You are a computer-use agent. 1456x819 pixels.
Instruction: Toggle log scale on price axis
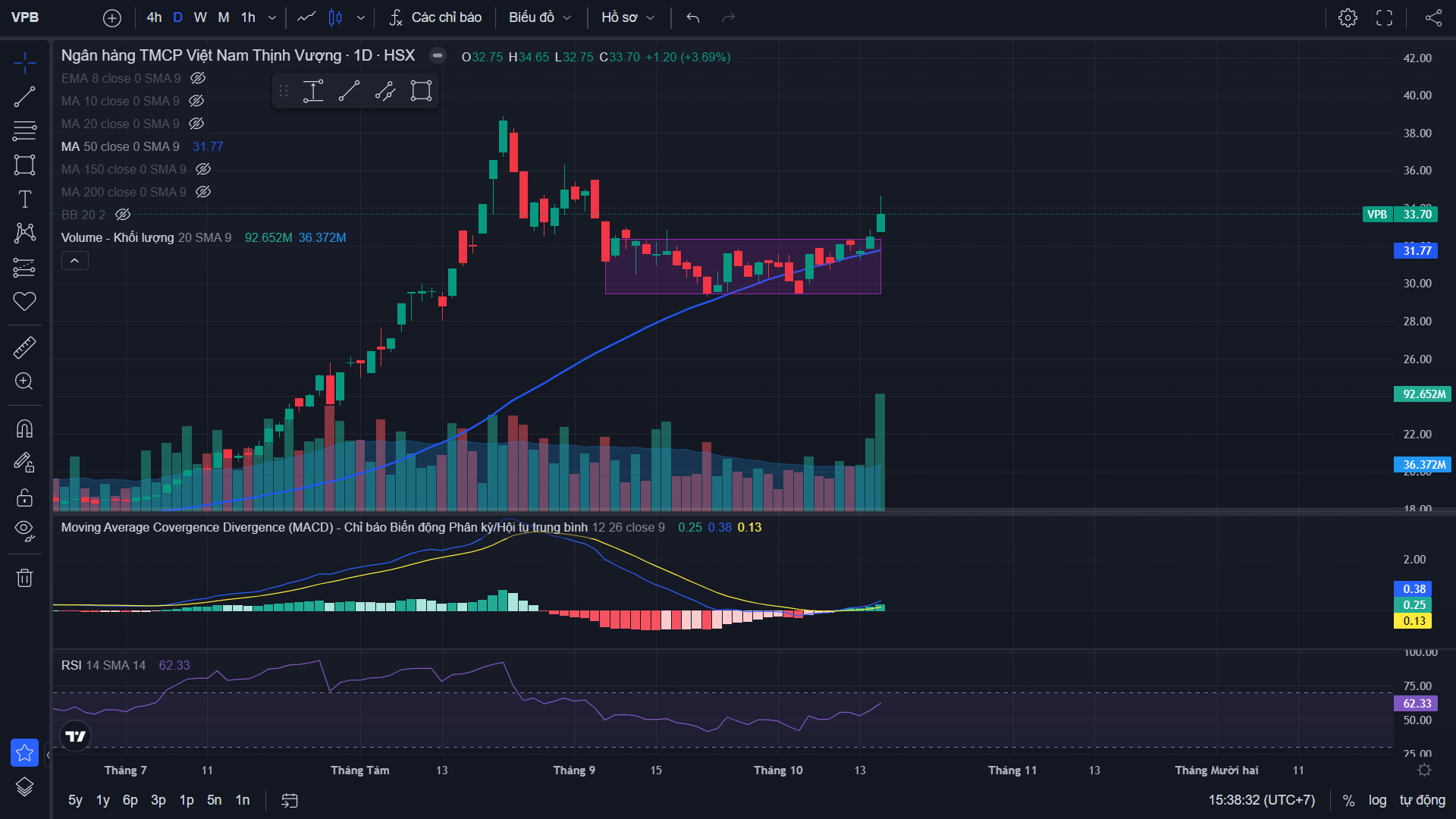(x=1377, y=800)
